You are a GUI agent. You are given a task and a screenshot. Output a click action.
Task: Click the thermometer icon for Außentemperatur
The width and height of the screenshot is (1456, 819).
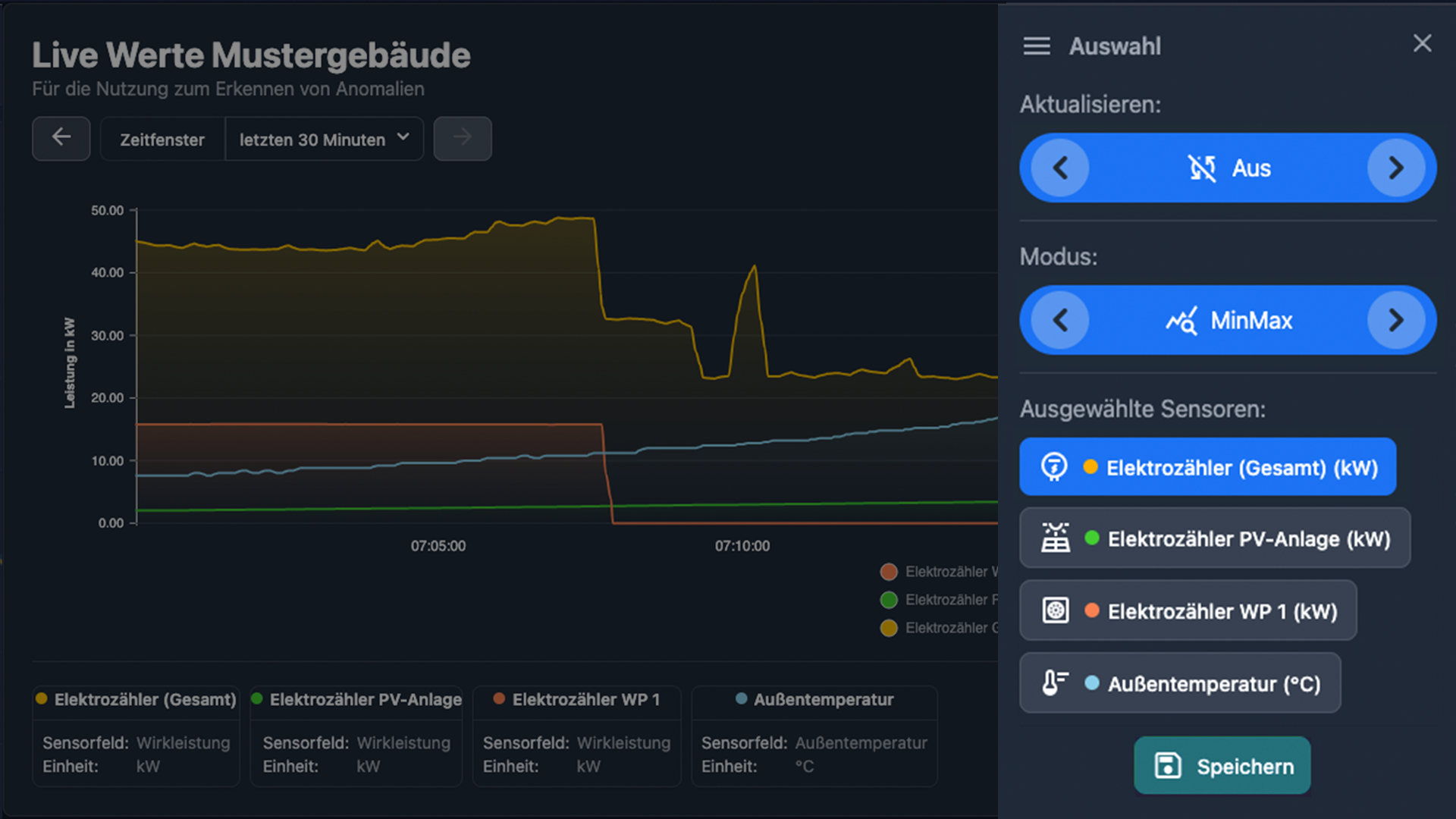pos(1055,683)
